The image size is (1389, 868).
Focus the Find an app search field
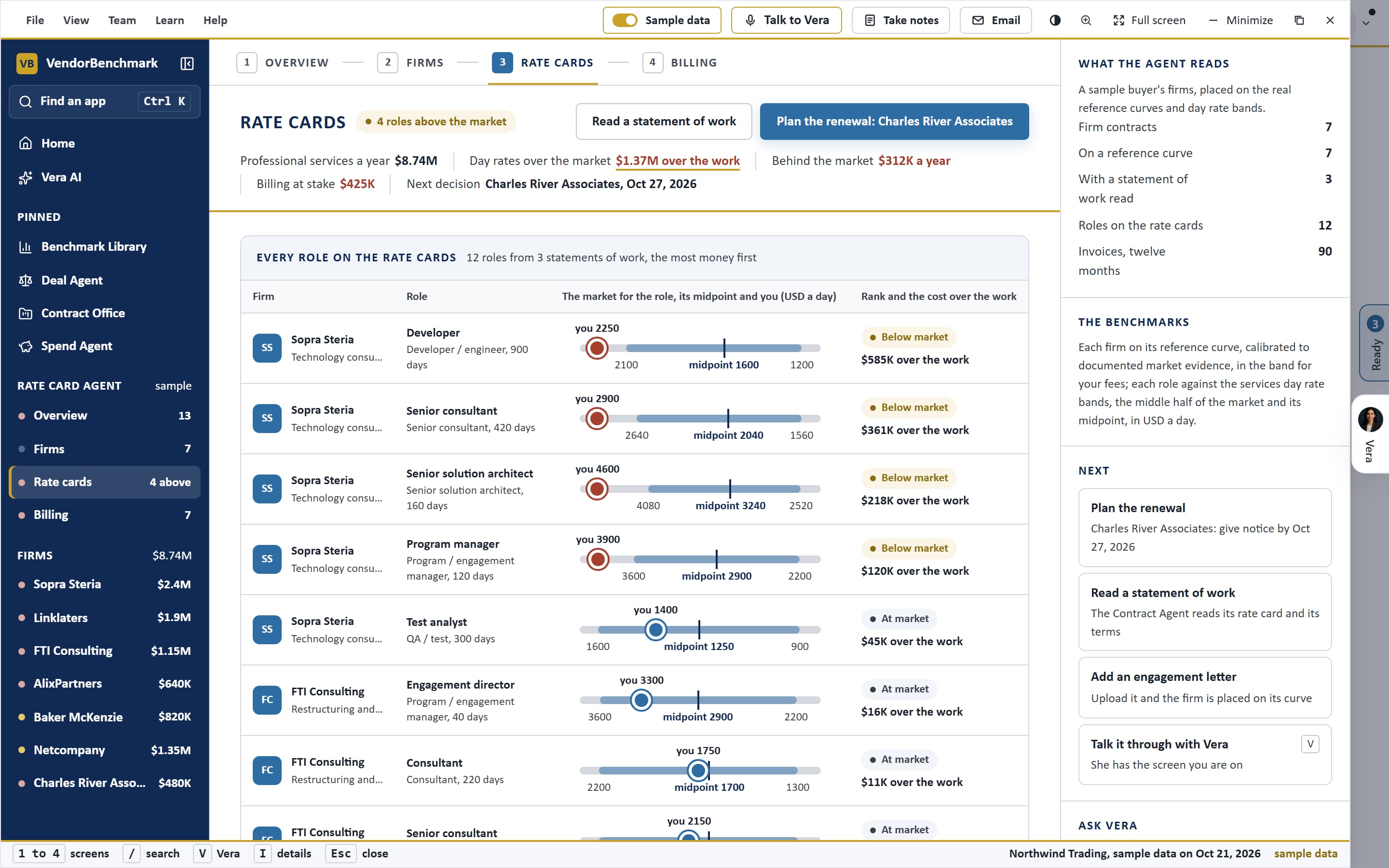105,102
